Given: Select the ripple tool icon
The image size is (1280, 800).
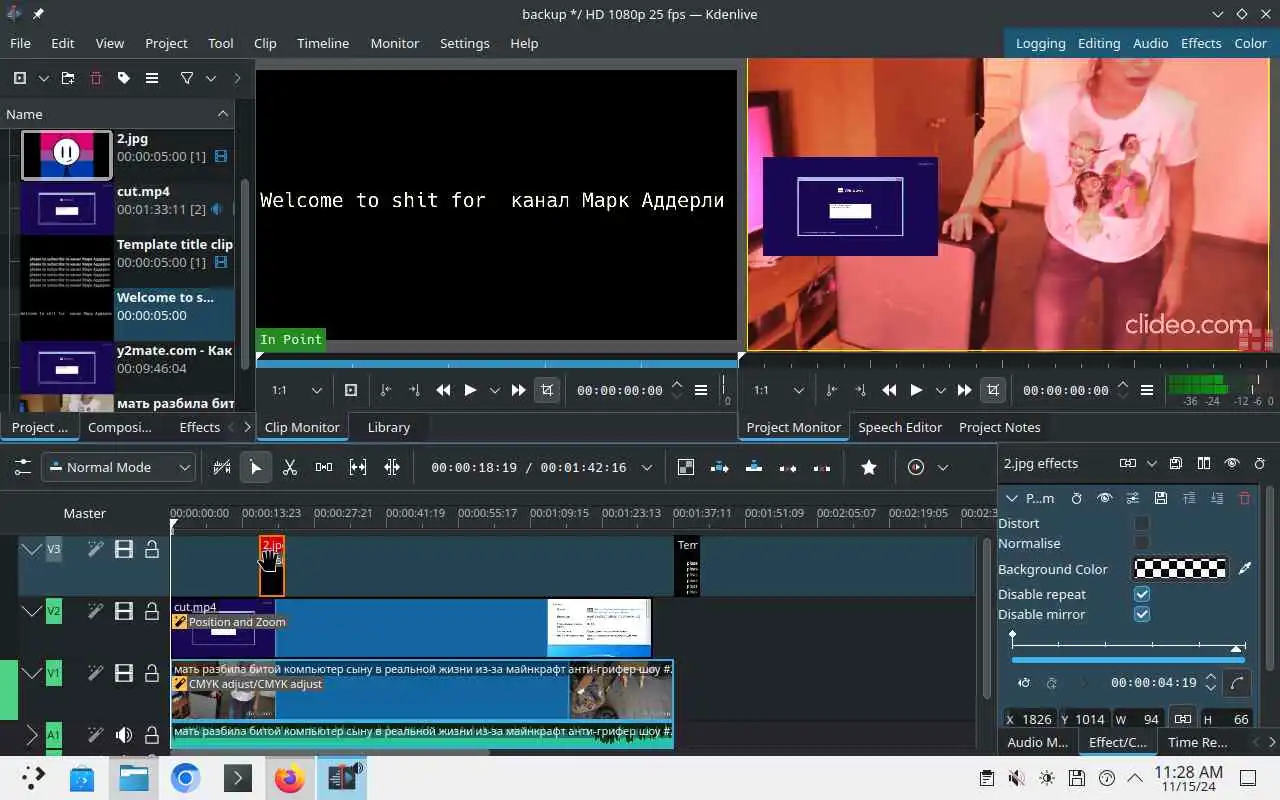Looking at the screenshot, I should coord(392,467).
